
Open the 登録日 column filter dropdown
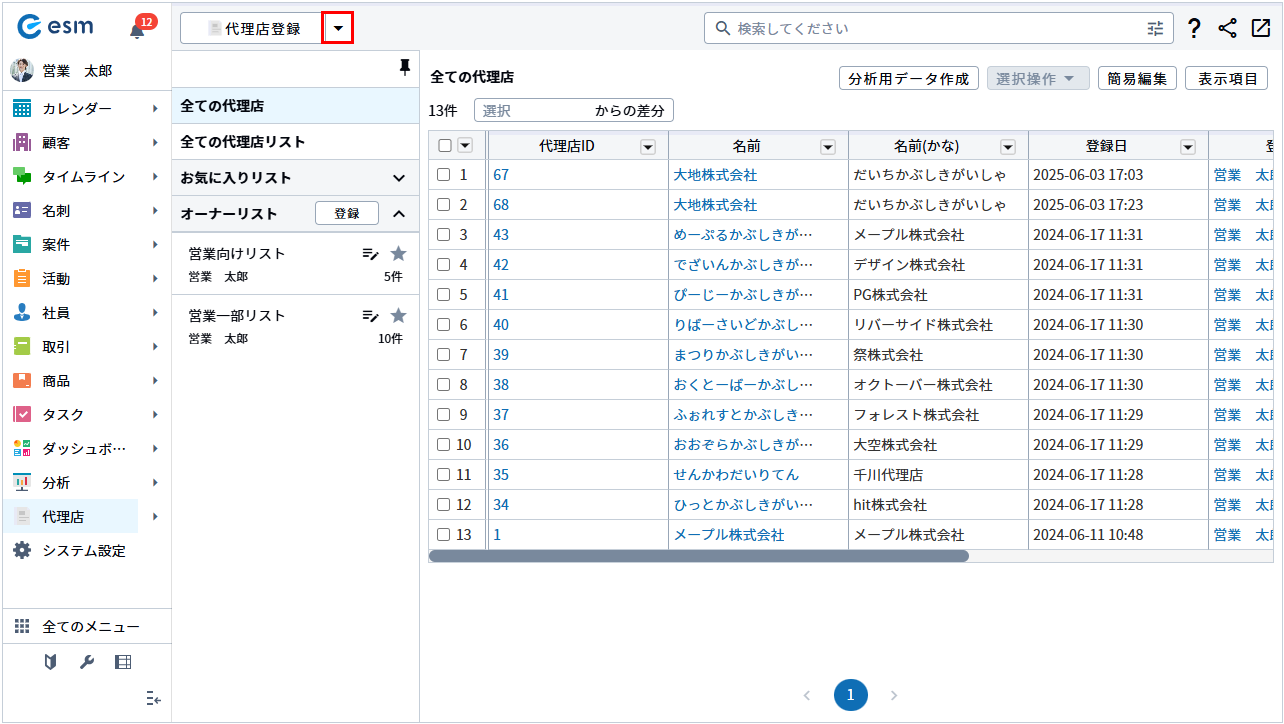pos(1187,147)
